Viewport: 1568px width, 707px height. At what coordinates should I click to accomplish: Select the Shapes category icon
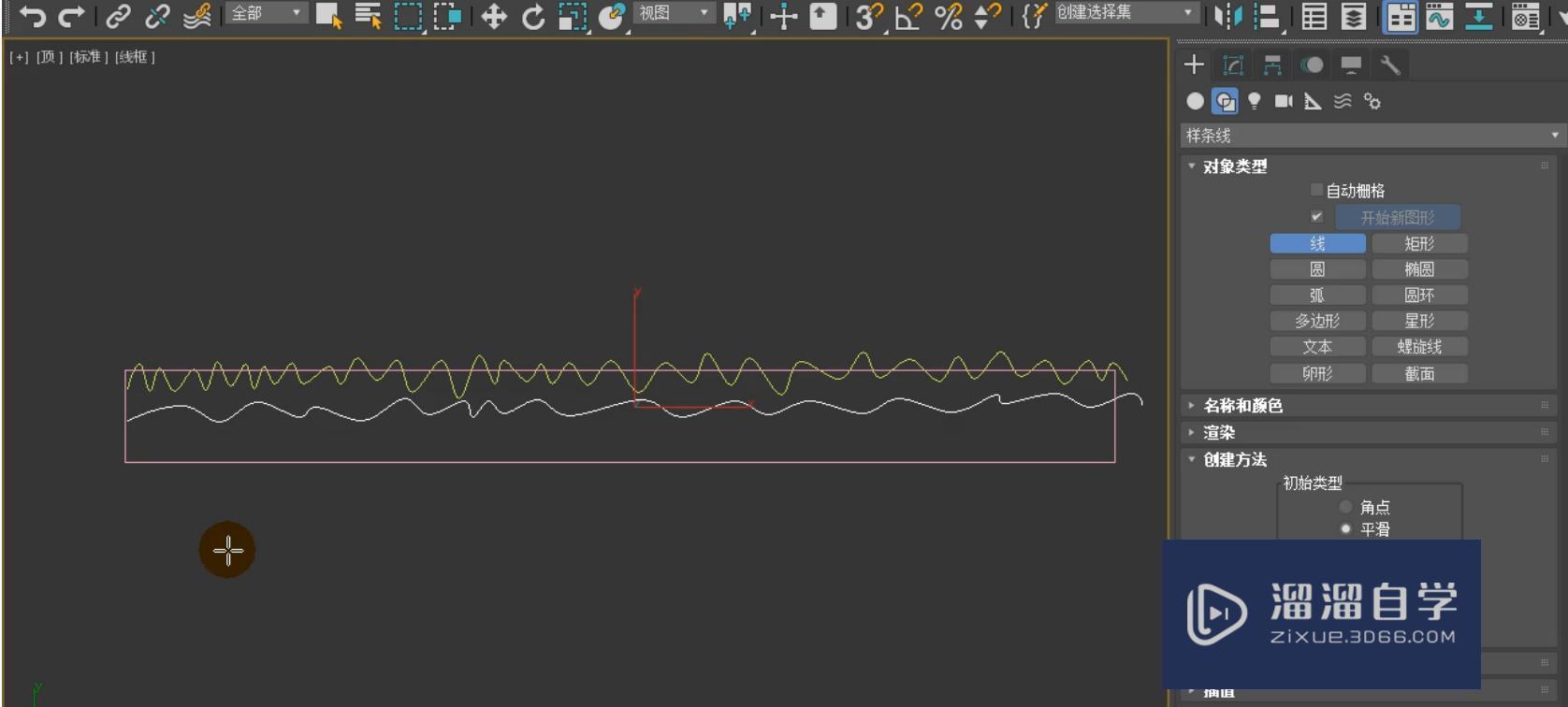pos(1225,101)
